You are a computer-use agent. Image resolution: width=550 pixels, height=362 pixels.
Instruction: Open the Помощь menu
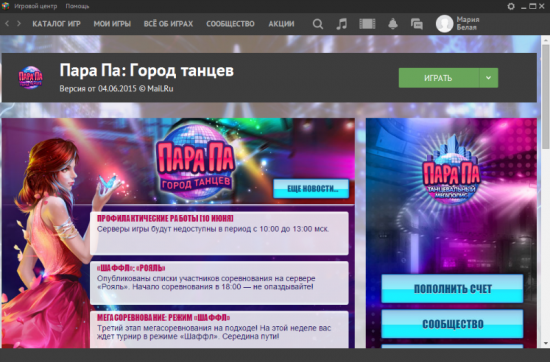78,6
